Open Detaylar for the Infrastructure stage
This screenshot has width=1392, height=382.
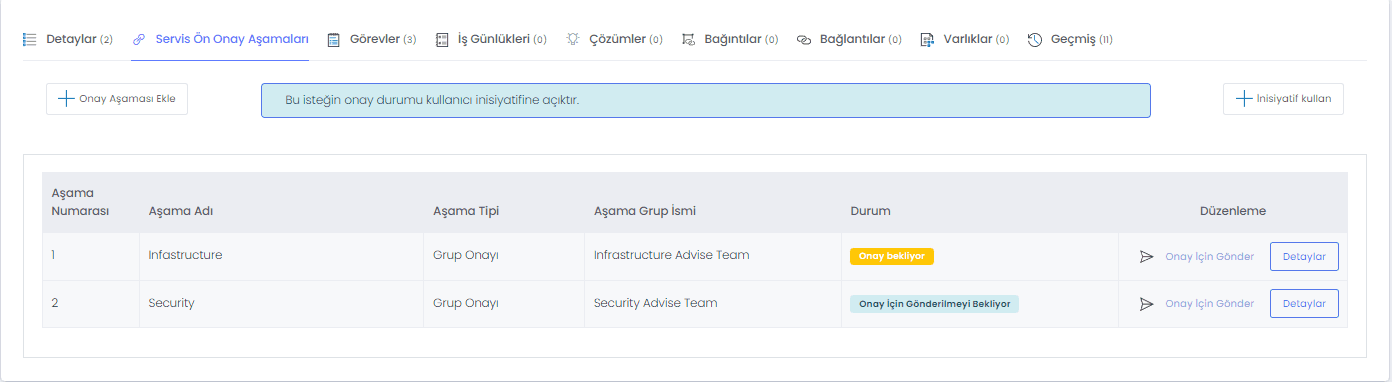tap(1304, 257)
